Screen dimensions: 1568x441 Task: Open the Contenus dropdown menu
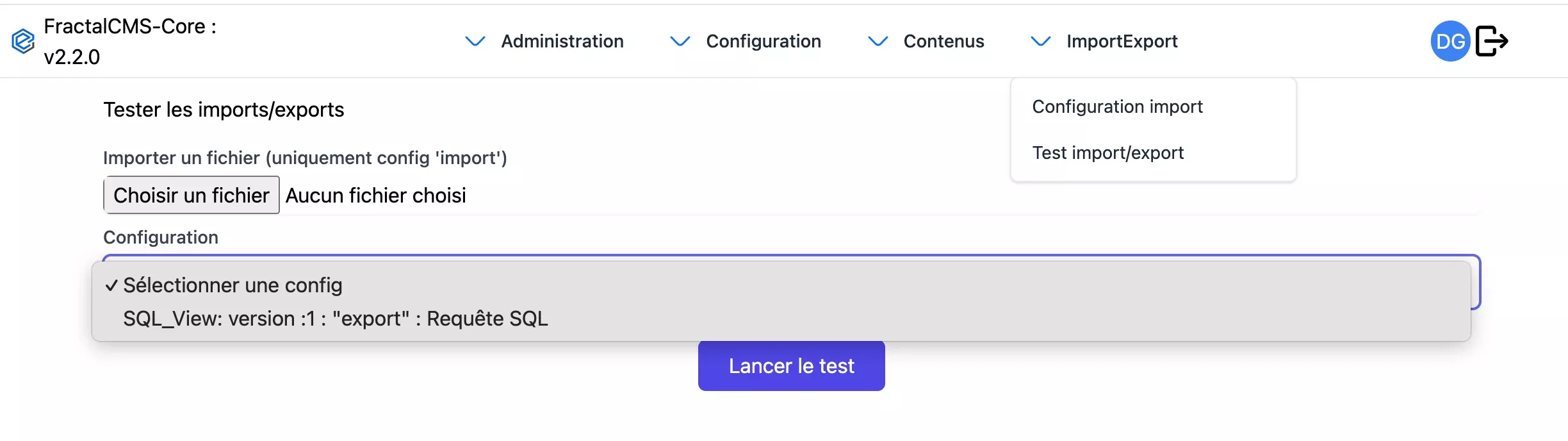pos(943,41)
